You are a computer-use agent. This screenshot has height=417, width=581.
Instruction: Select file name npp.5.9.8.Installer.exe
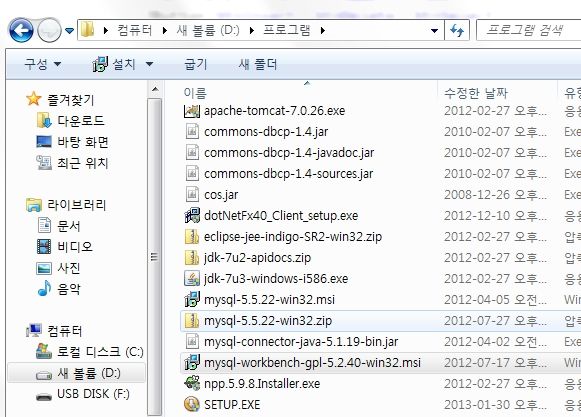(262, 383)
